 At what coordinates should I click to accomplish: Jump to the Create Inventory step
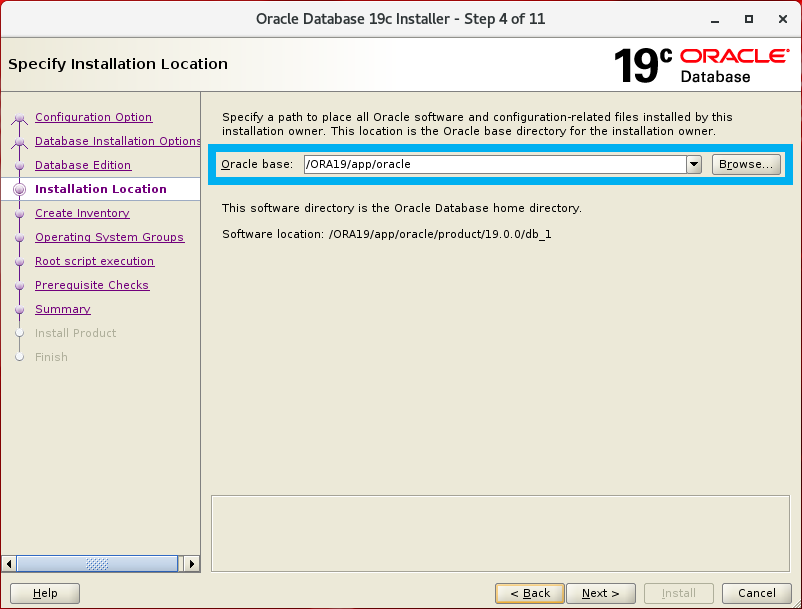coord(82,213)
